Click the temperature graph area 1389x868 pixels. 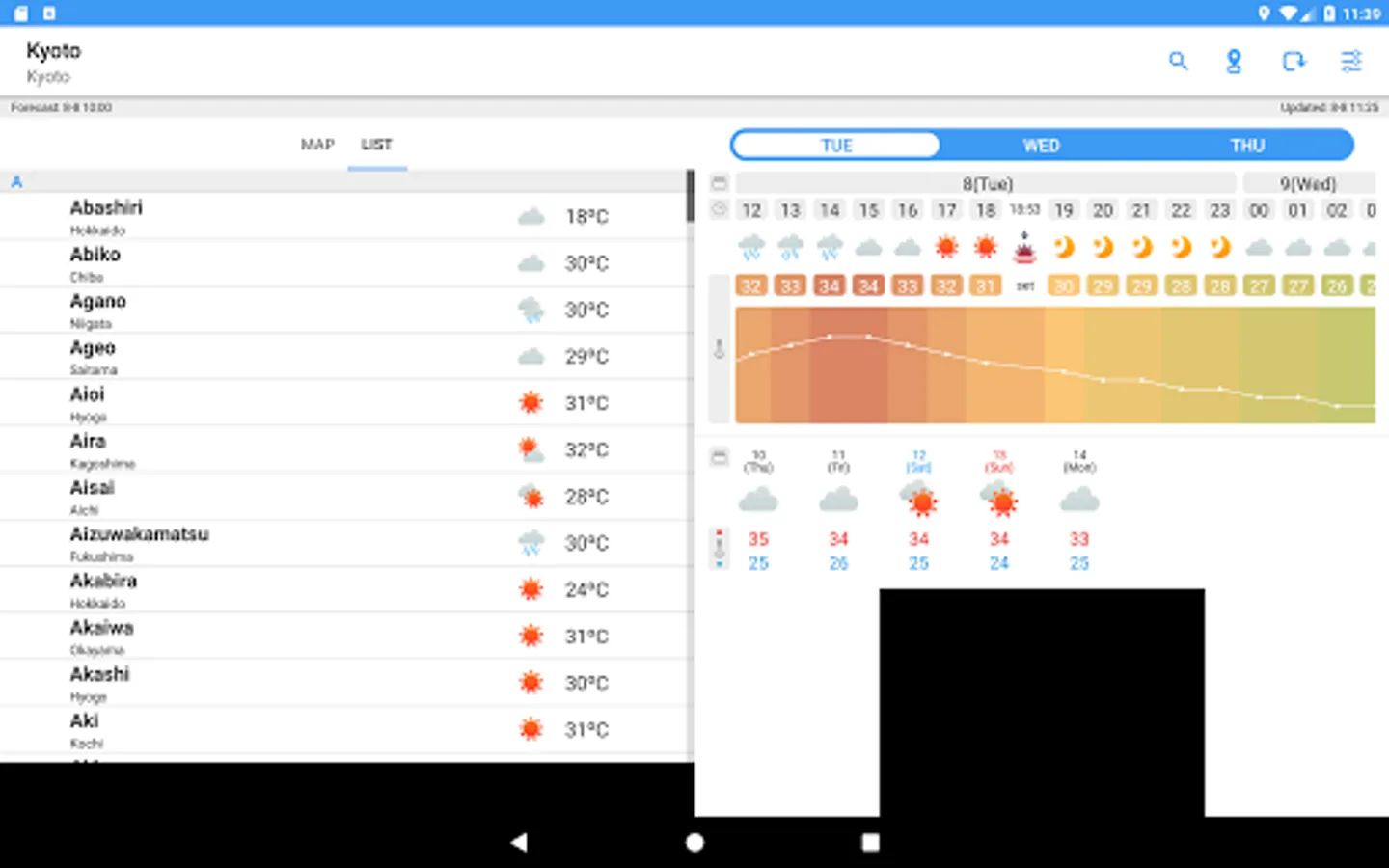[x=1055, y=365]
